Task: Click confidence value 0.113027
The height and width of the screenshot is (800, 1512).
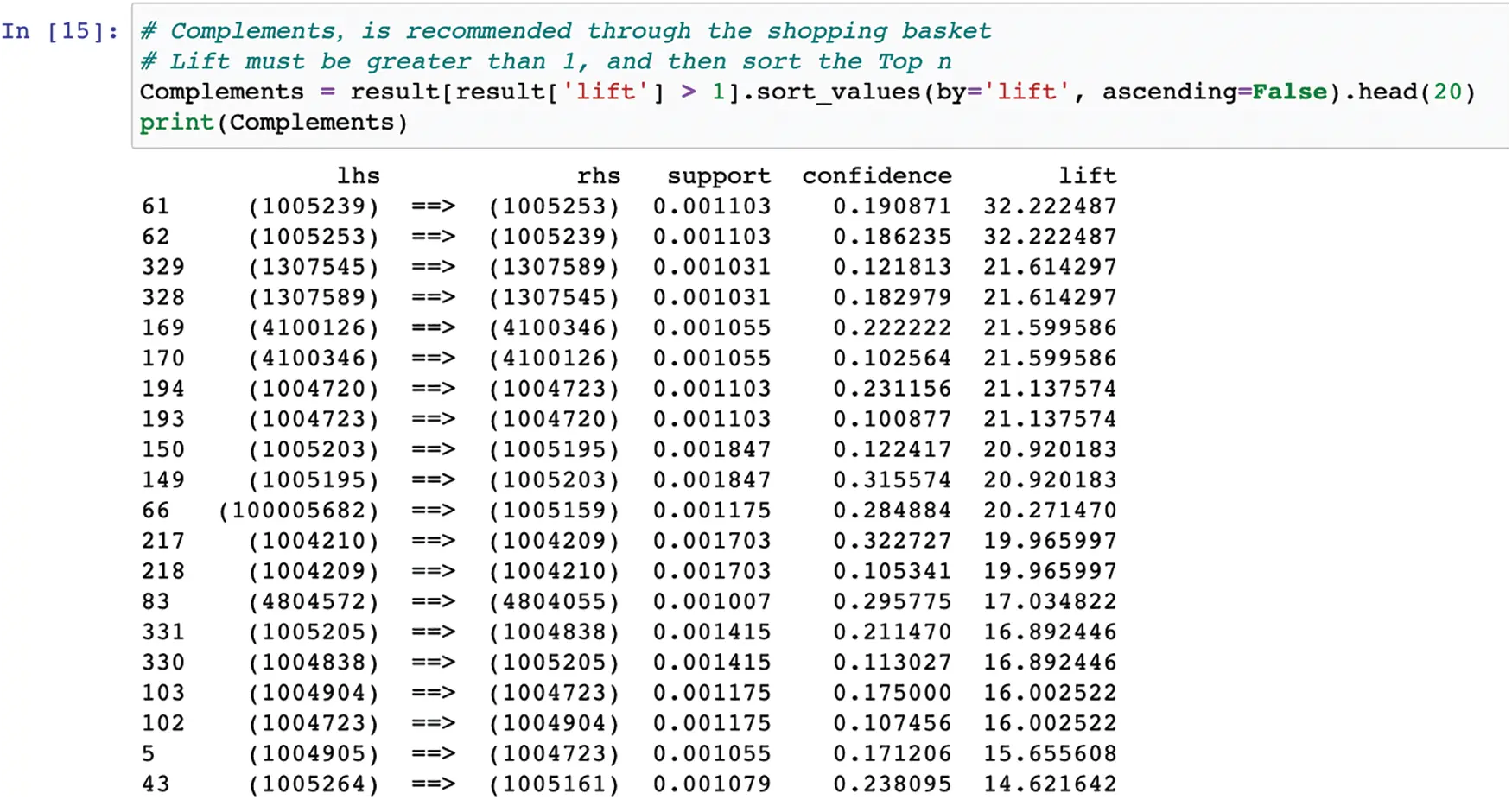Action: tap(892, 663)
